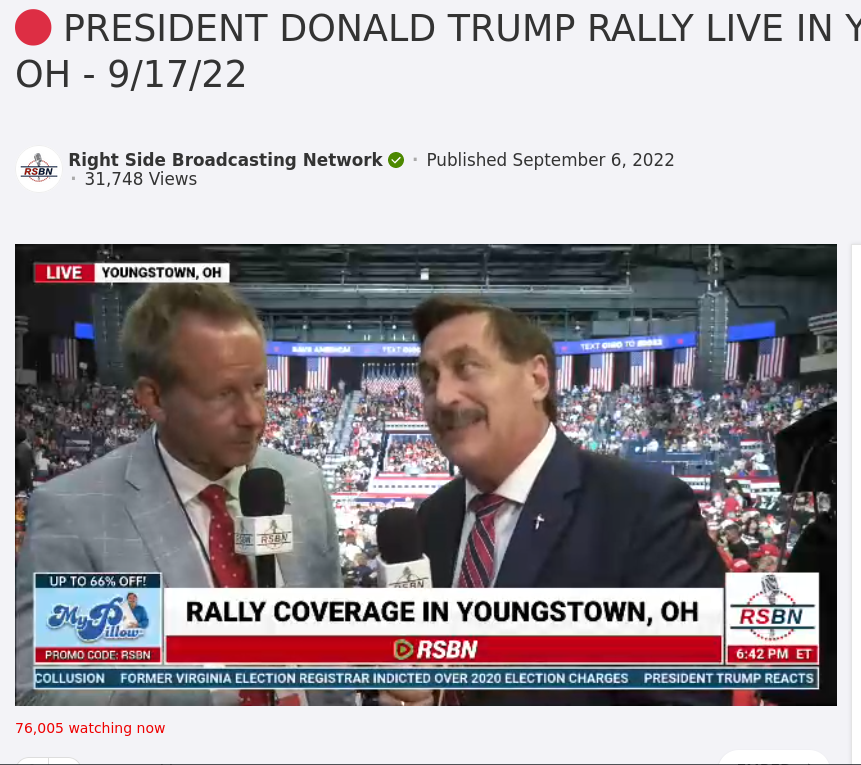The image size is (861, 765).
Task: Click the cross lapel pin on navy suit
Action: pos(539,521)
